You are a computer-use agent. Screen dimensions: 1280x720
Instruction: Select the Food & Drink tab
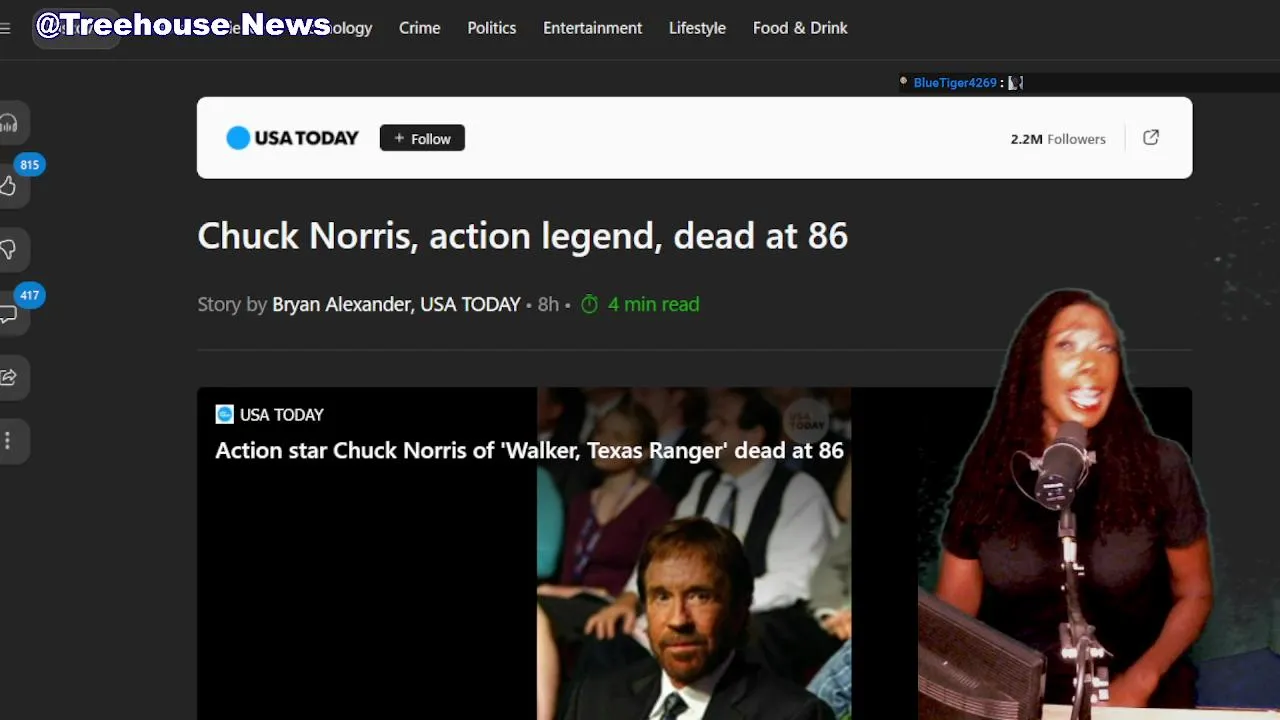click(x=800, y=28)
